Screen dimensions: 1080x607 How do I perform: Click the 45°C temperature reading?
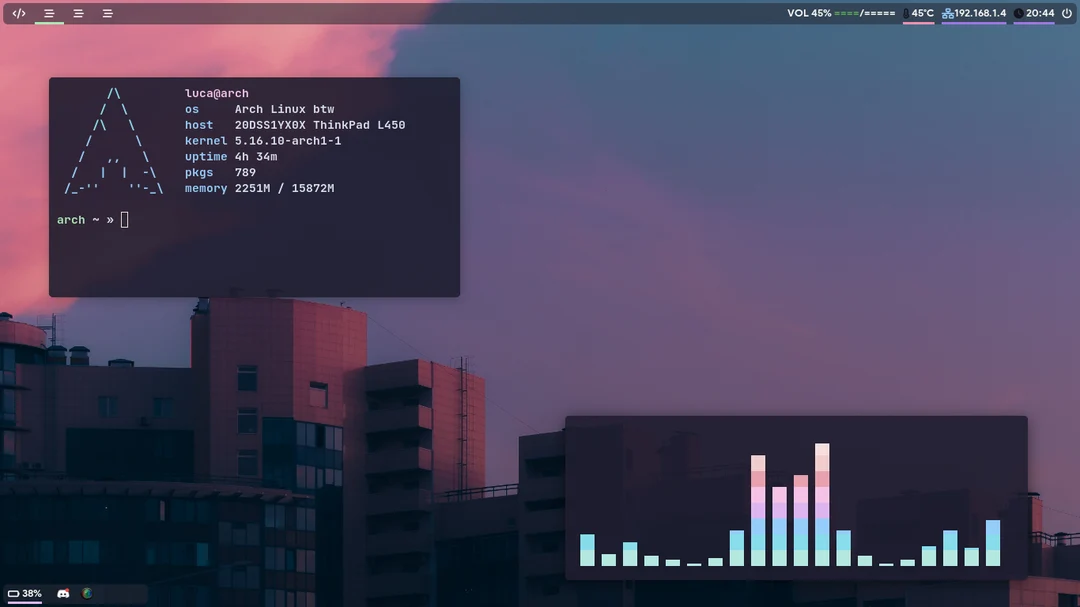(921, 13)
